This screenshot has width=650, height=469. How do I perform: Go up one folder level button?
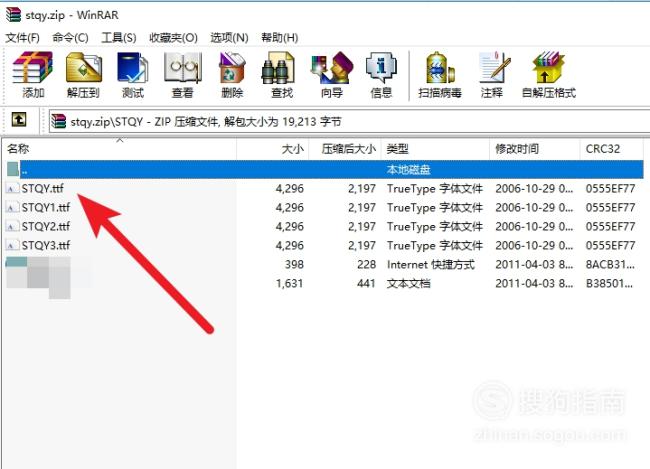19,120
